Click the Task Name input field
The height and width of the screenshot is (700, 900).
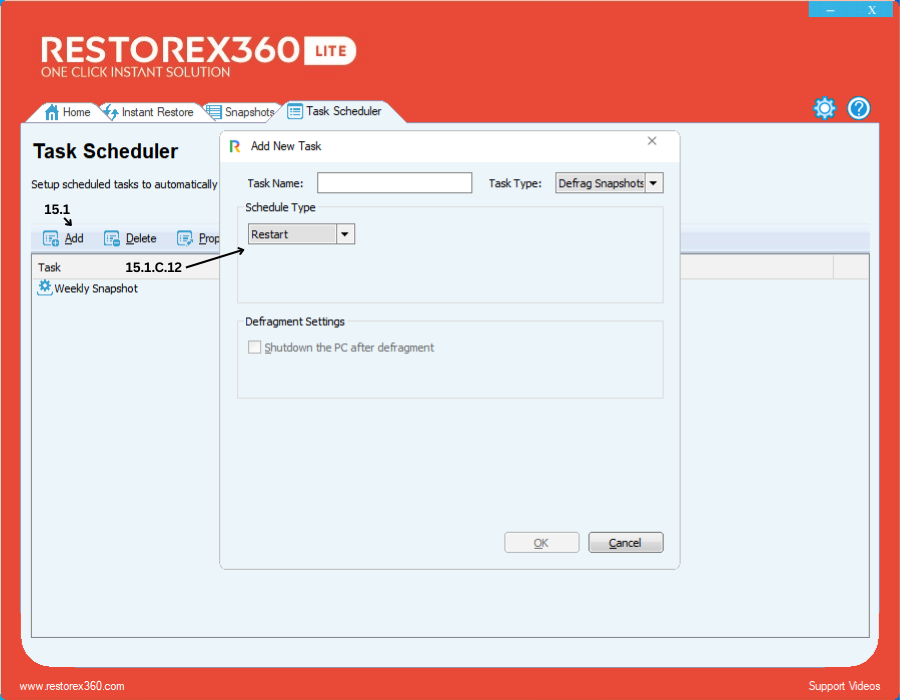click(x=394, y=183)
